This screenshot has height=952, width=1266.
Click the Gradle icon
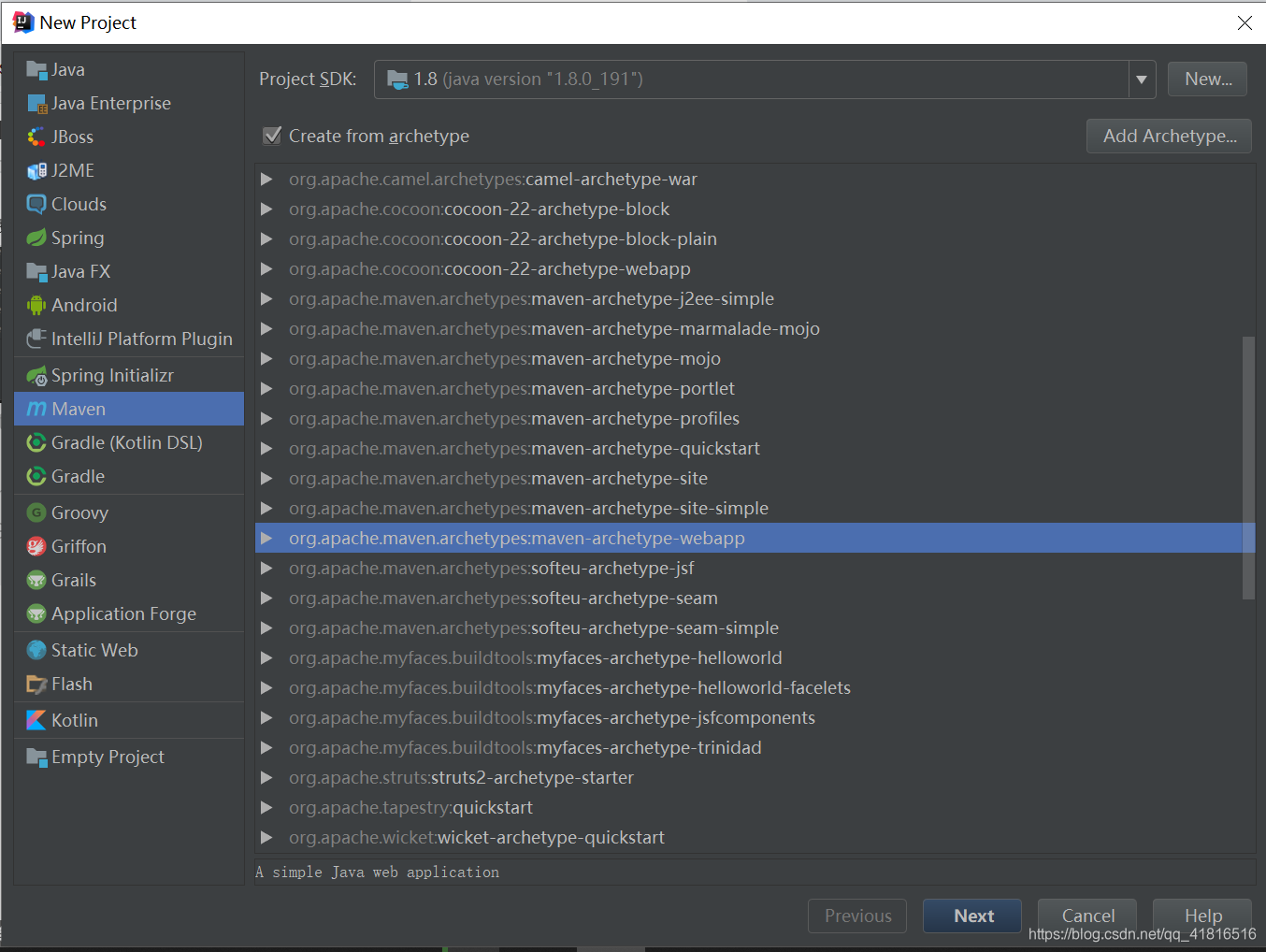[36, 476]
